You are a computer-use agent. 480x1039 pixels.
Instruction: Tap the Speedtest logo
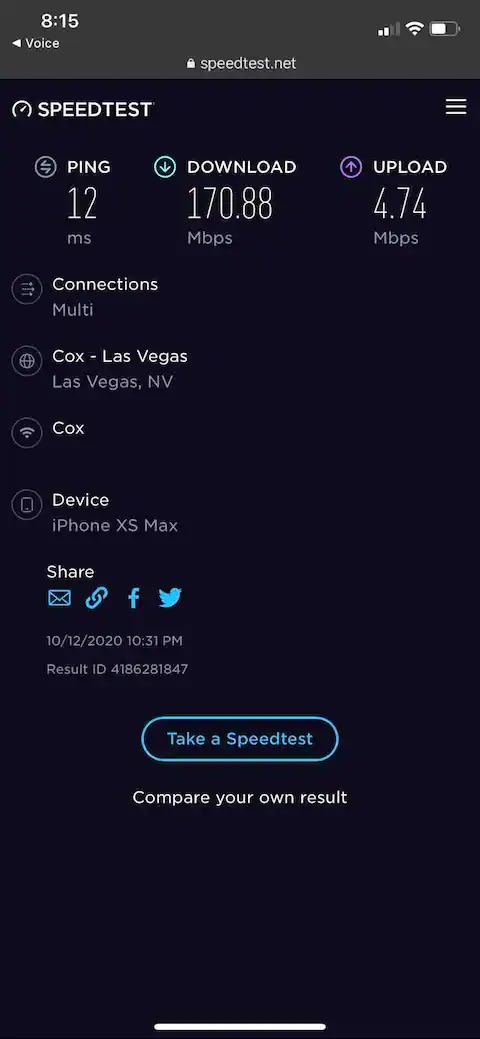click(x=83, y=109)
